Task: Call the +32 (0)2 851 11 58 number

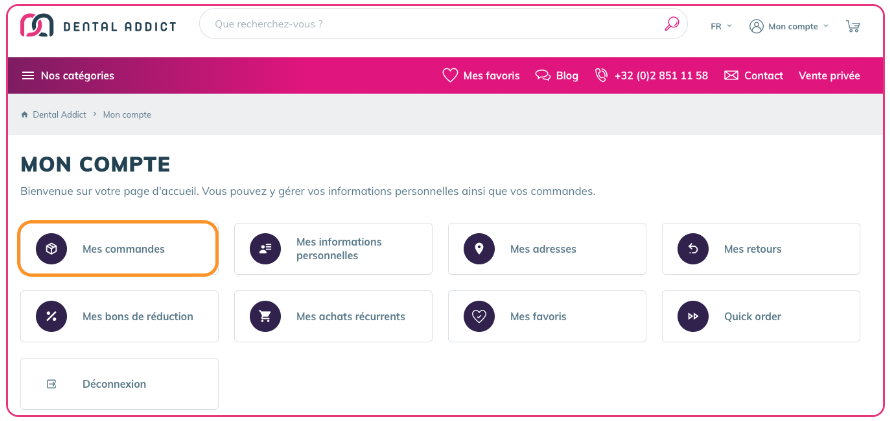Action: 651,76
